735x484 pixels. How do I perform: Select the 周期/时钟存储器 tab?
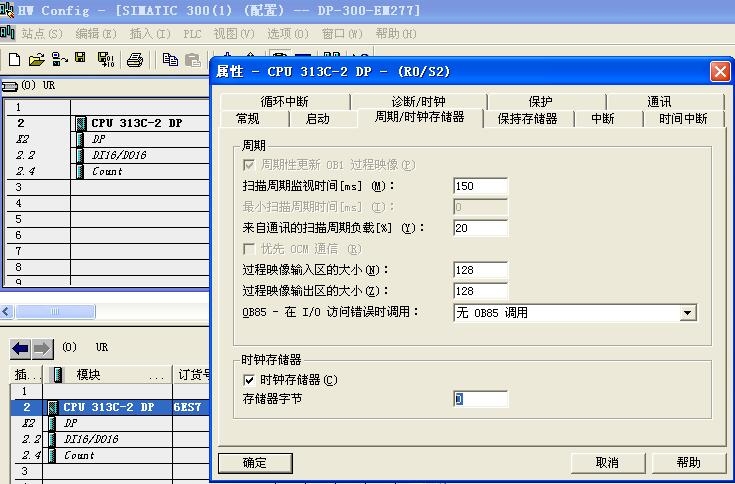tap(420, 117)
